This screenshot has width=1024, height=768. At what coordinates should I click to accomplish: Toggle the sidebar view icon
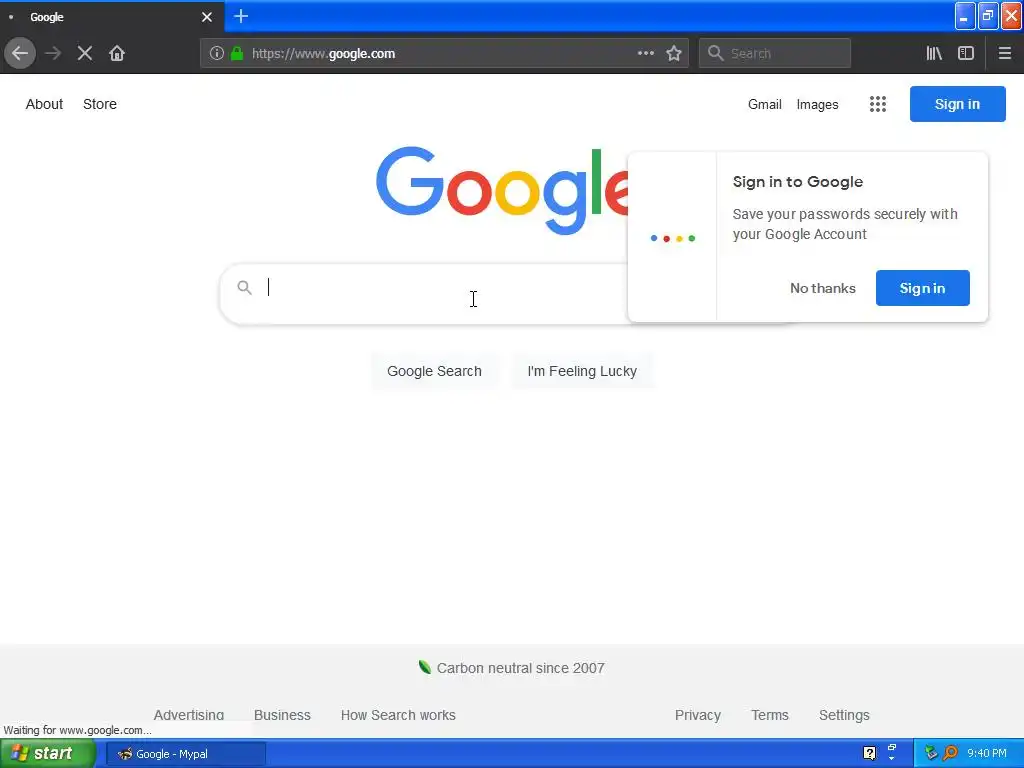(x=966, y=53)
